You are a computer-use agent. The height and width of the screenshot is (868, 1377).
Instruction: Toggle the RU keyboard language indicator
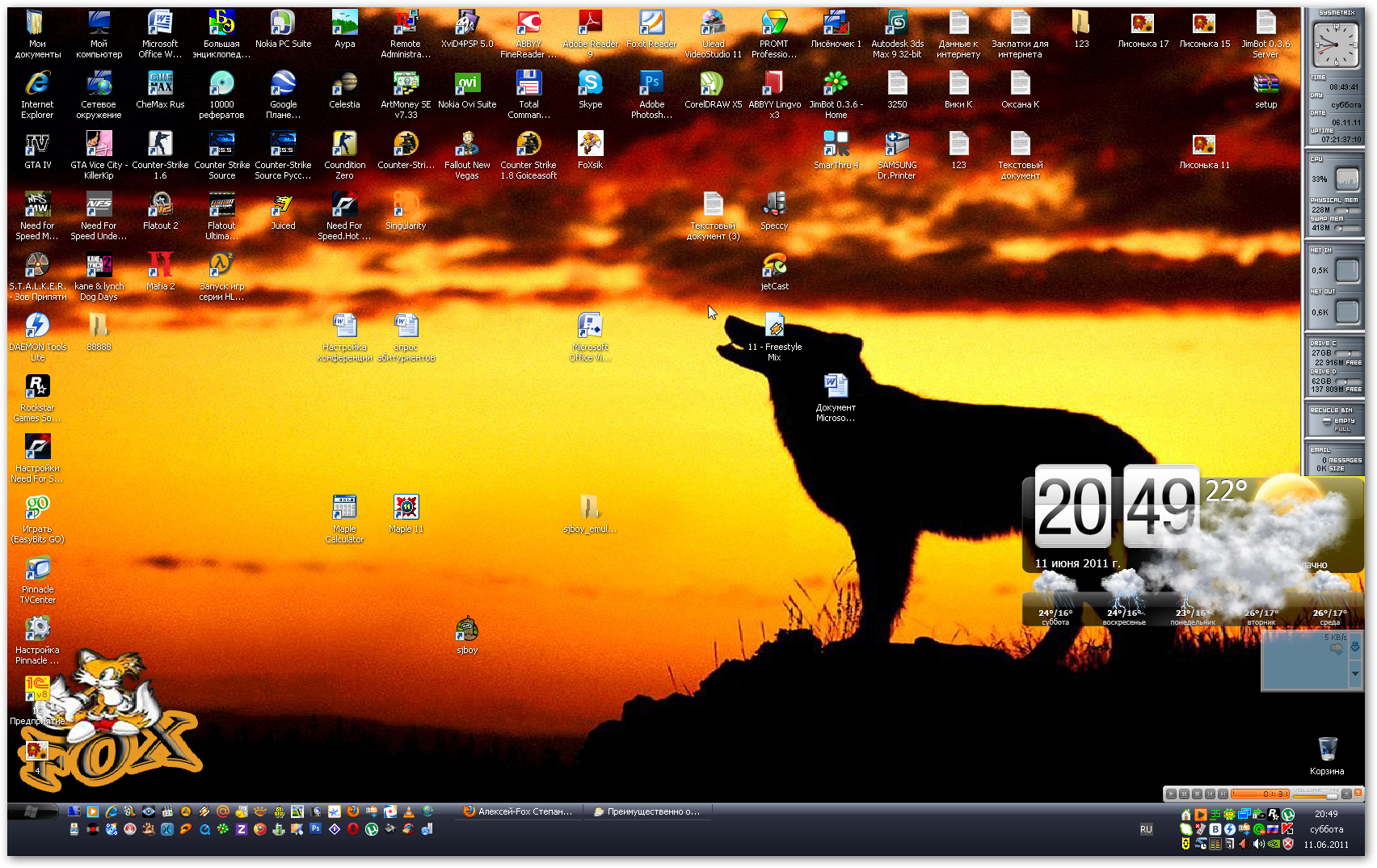[1146, 829]
